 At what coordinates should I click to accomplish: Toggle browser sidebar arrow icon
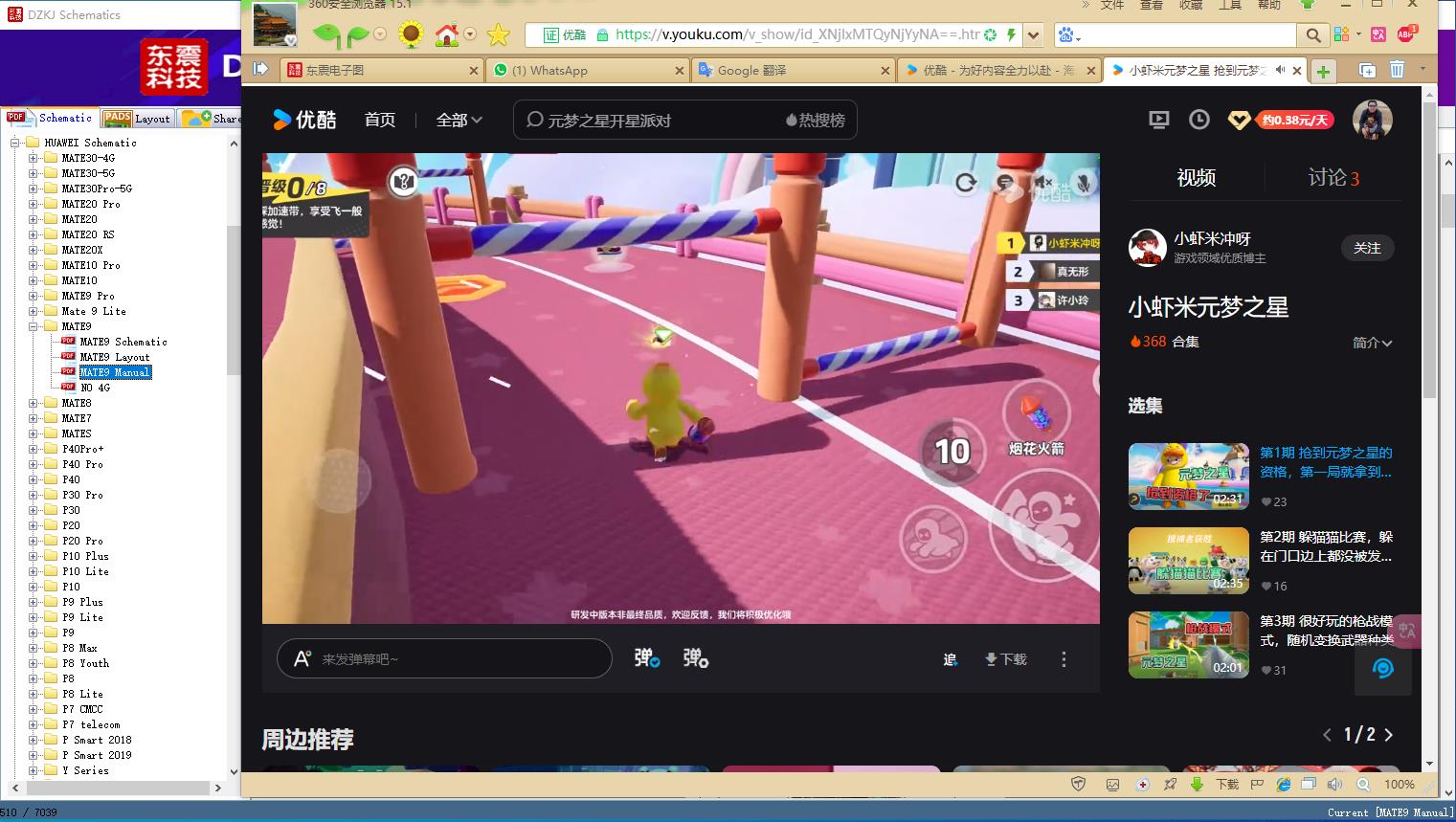point(260,69)
